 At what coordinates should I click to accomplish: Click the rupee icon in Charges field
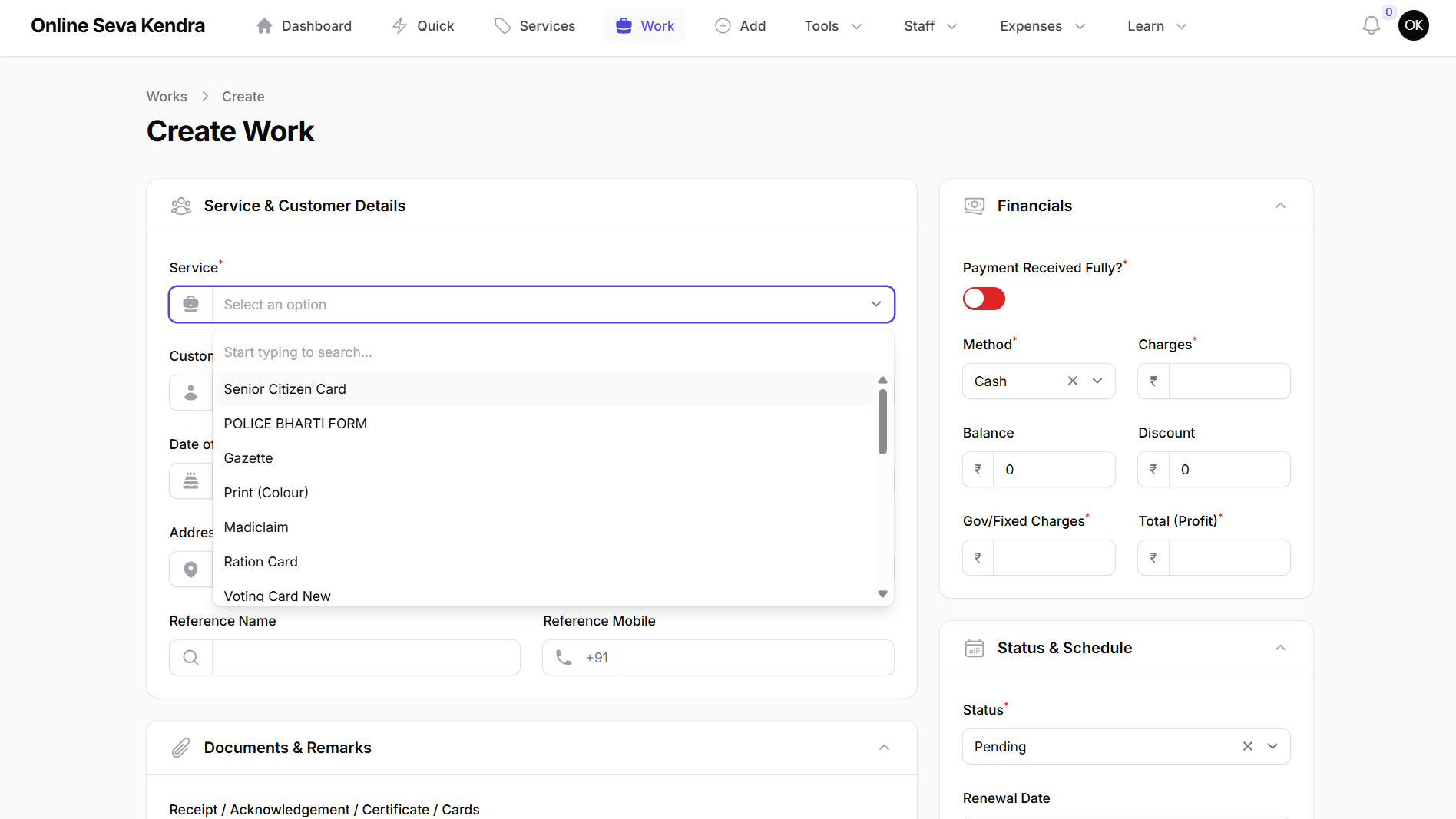[1153, 381]
